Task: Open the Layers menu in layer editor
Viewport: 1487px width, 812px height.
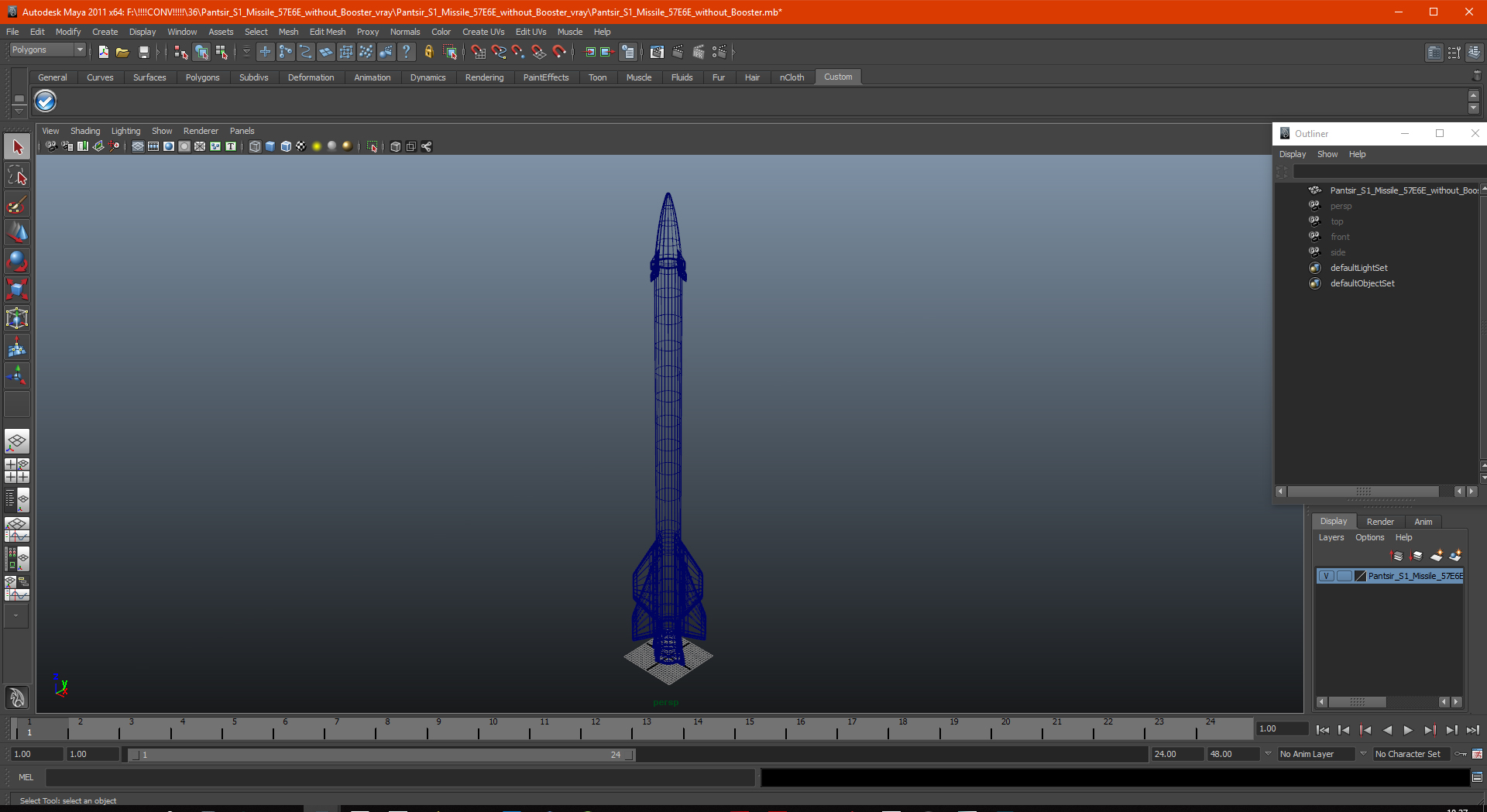Action: 1331,537
